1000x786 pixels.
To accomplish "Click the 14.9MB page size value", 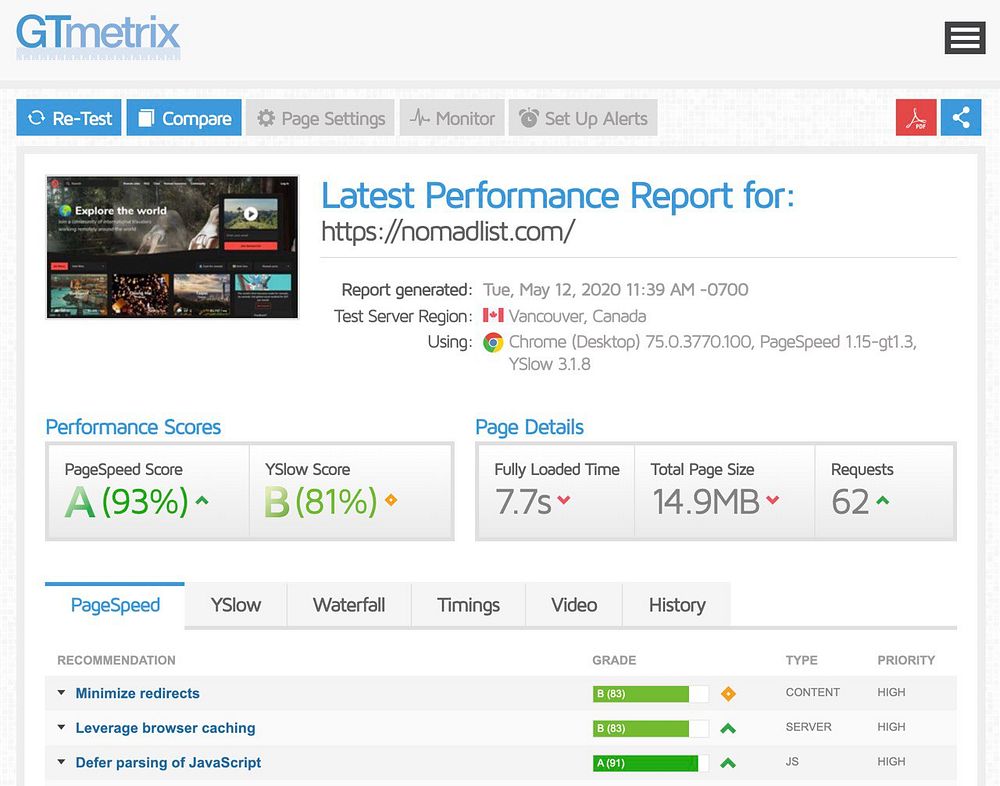I will tap(705, 501).
